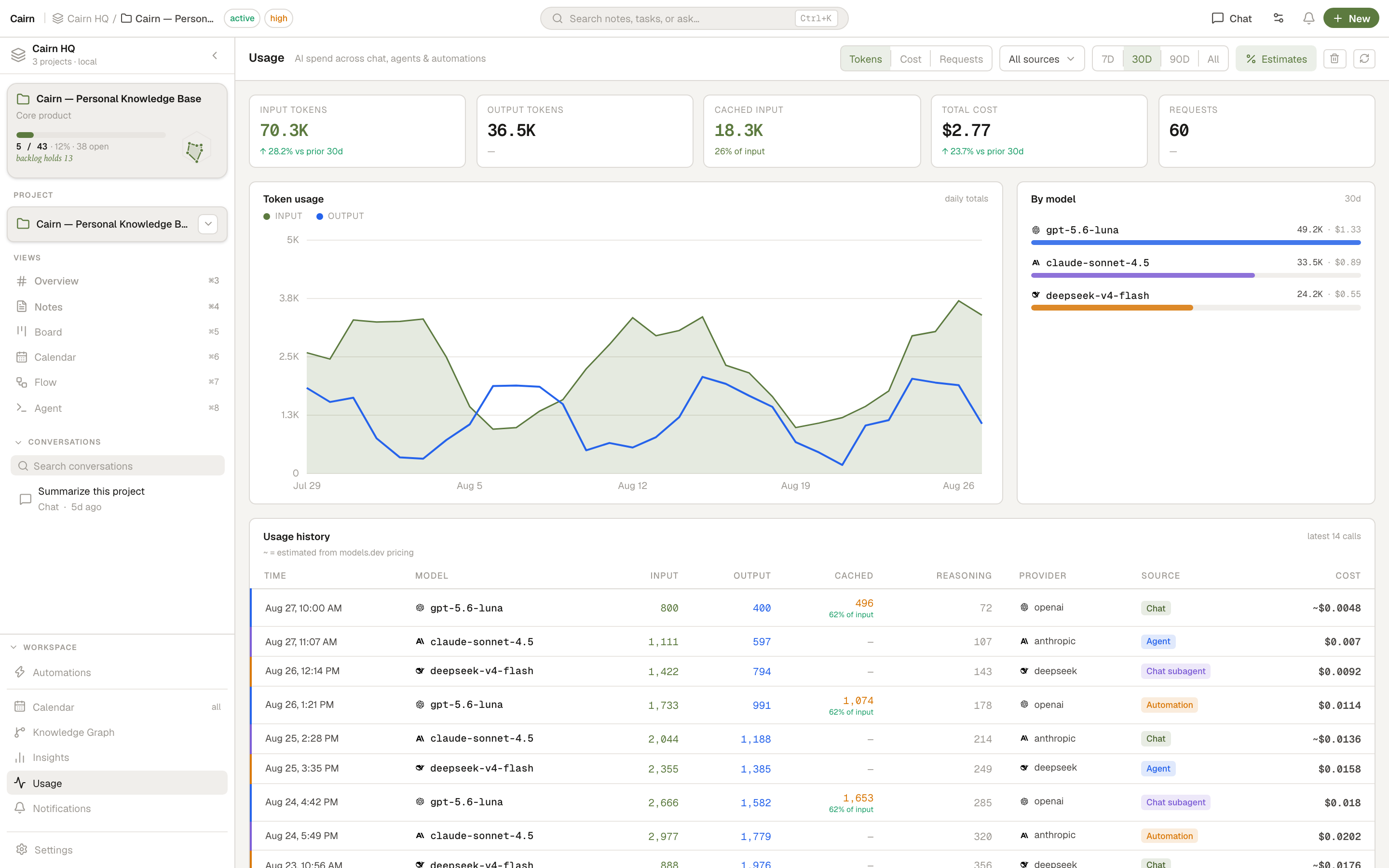1389x868 pixels.
Task: Focus the Search notes, tasks search box
Action: pos(694,18)
